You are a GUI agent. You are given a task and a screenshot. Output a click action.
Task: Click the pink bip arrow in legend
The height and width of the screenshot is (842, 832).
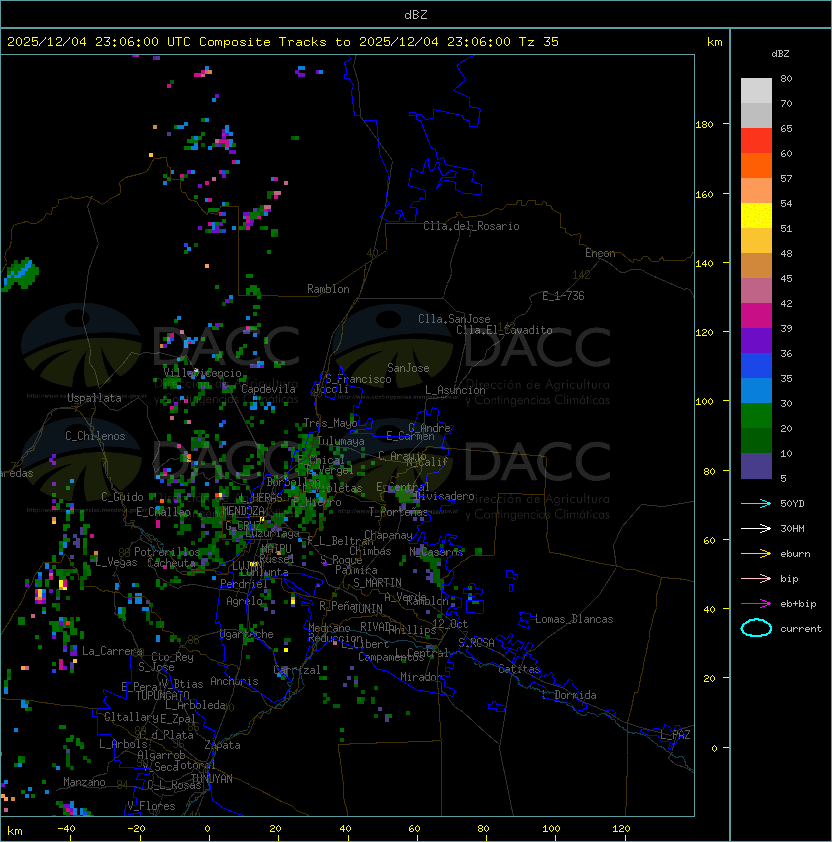tap(756, 579)
